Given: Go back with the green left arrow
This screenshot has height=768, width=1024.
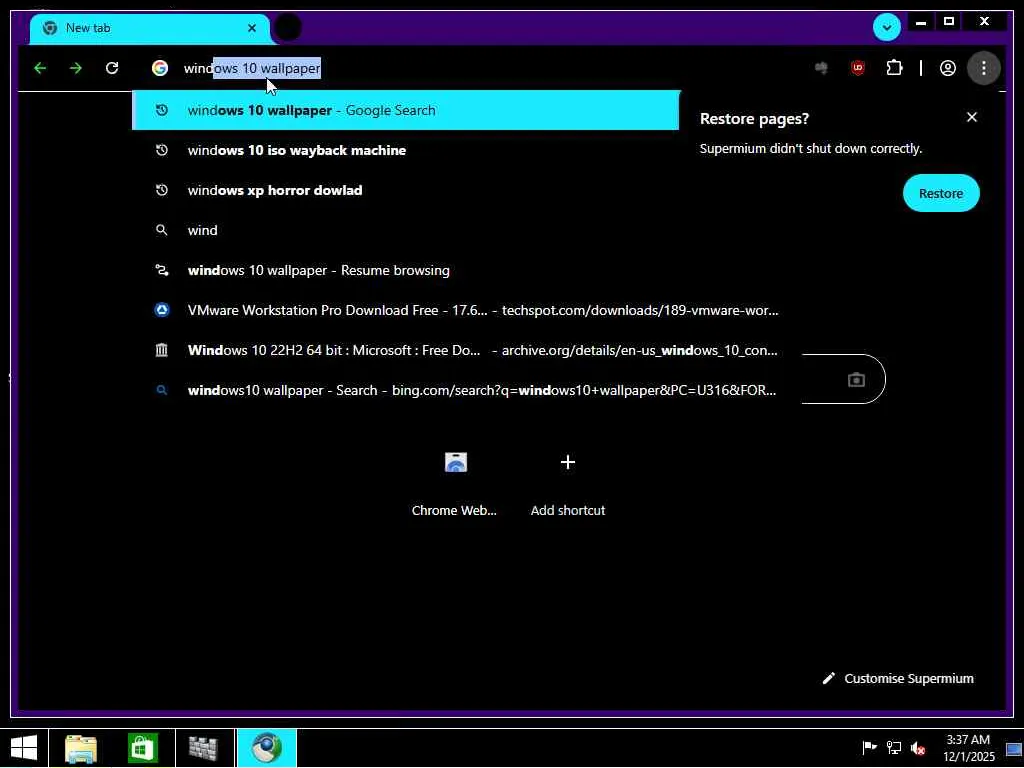Looking at the screenshot, I should pos(40,68).
